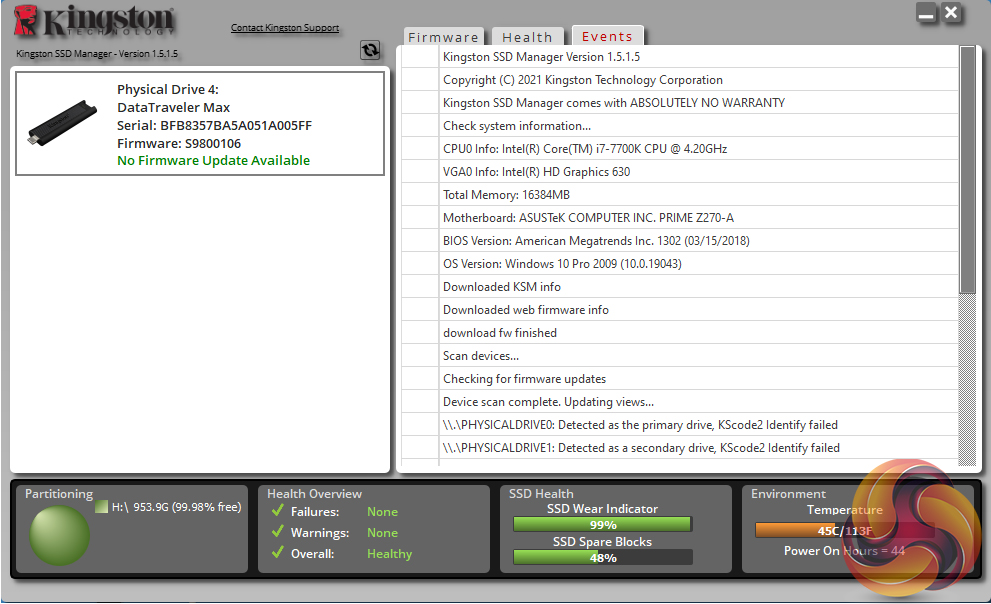Viewport: 991px width, 604px height.
Task: Click the refresh devices icon
Action: click(370, 50)
